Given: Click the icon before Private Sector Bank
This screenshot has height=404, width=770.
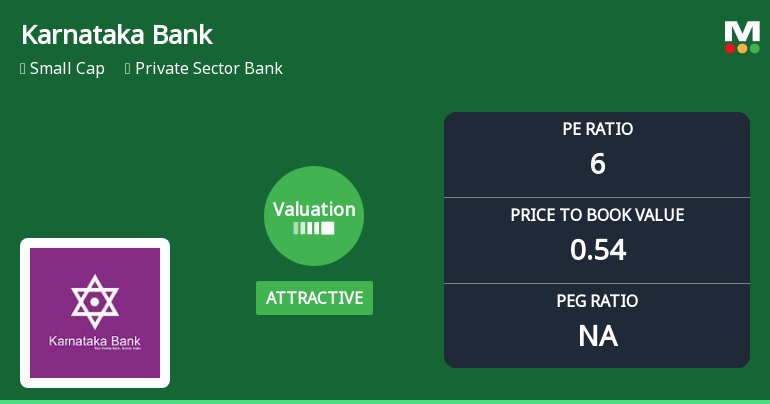Looking at the screenshot, I should click(128, 69).
